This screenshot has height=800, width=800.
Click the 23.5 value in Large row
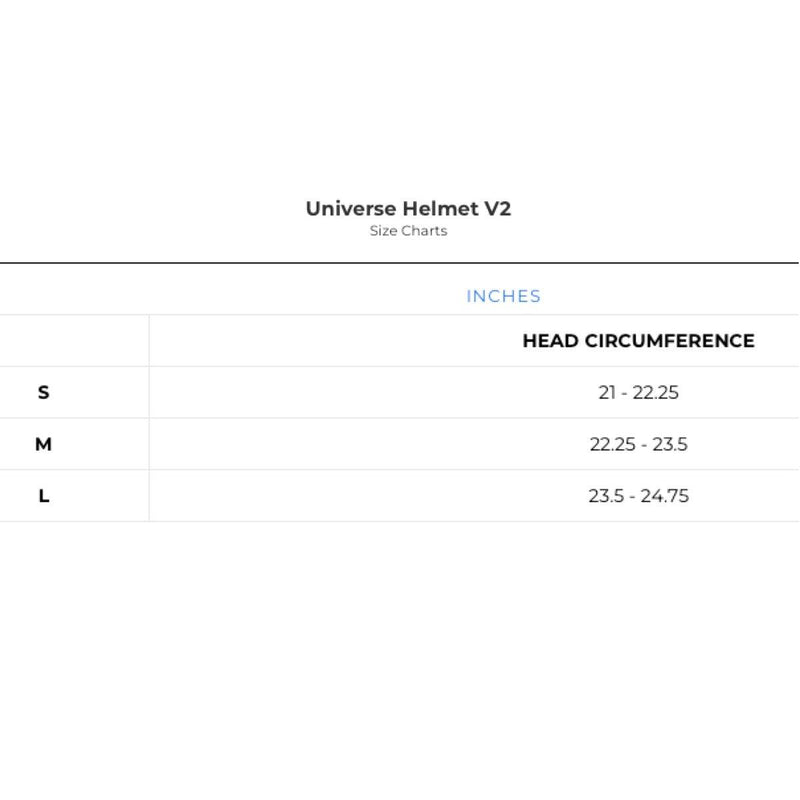(x=606, y=496)
